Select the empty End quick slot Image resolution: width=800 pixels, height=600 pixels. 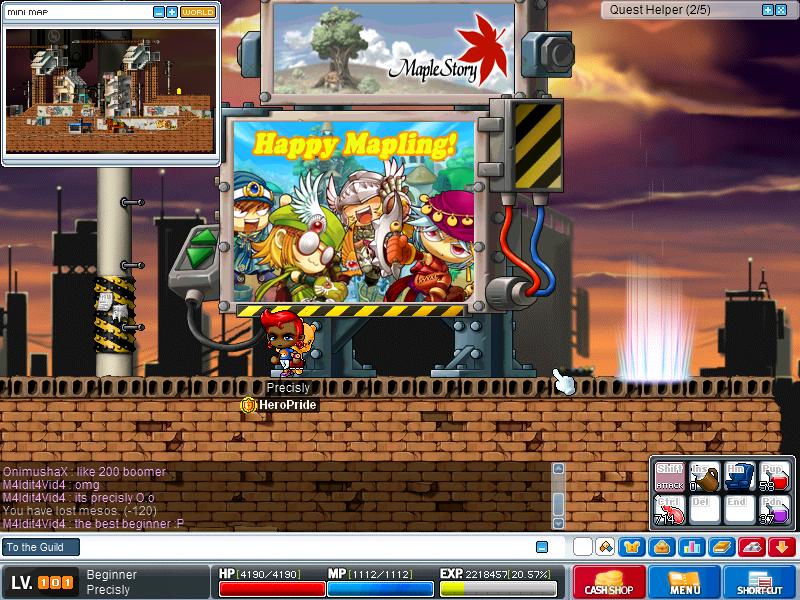tap(739, 510)
